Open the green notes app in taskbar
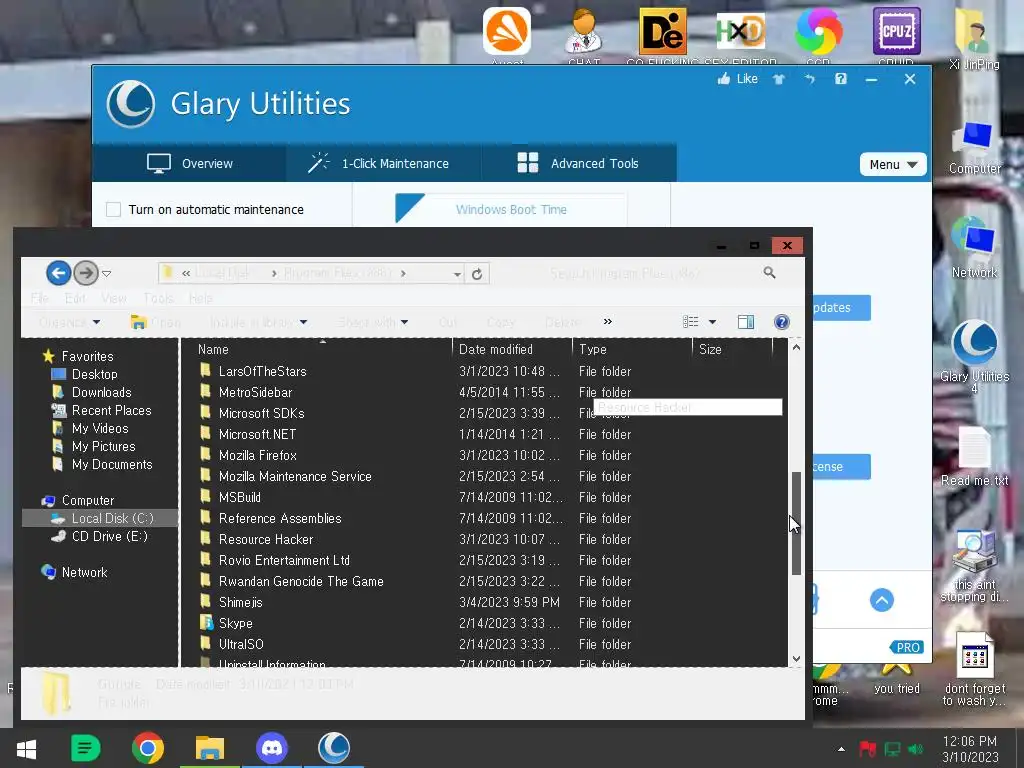Viewport: 1024px width, 768px height. (85, 748)
